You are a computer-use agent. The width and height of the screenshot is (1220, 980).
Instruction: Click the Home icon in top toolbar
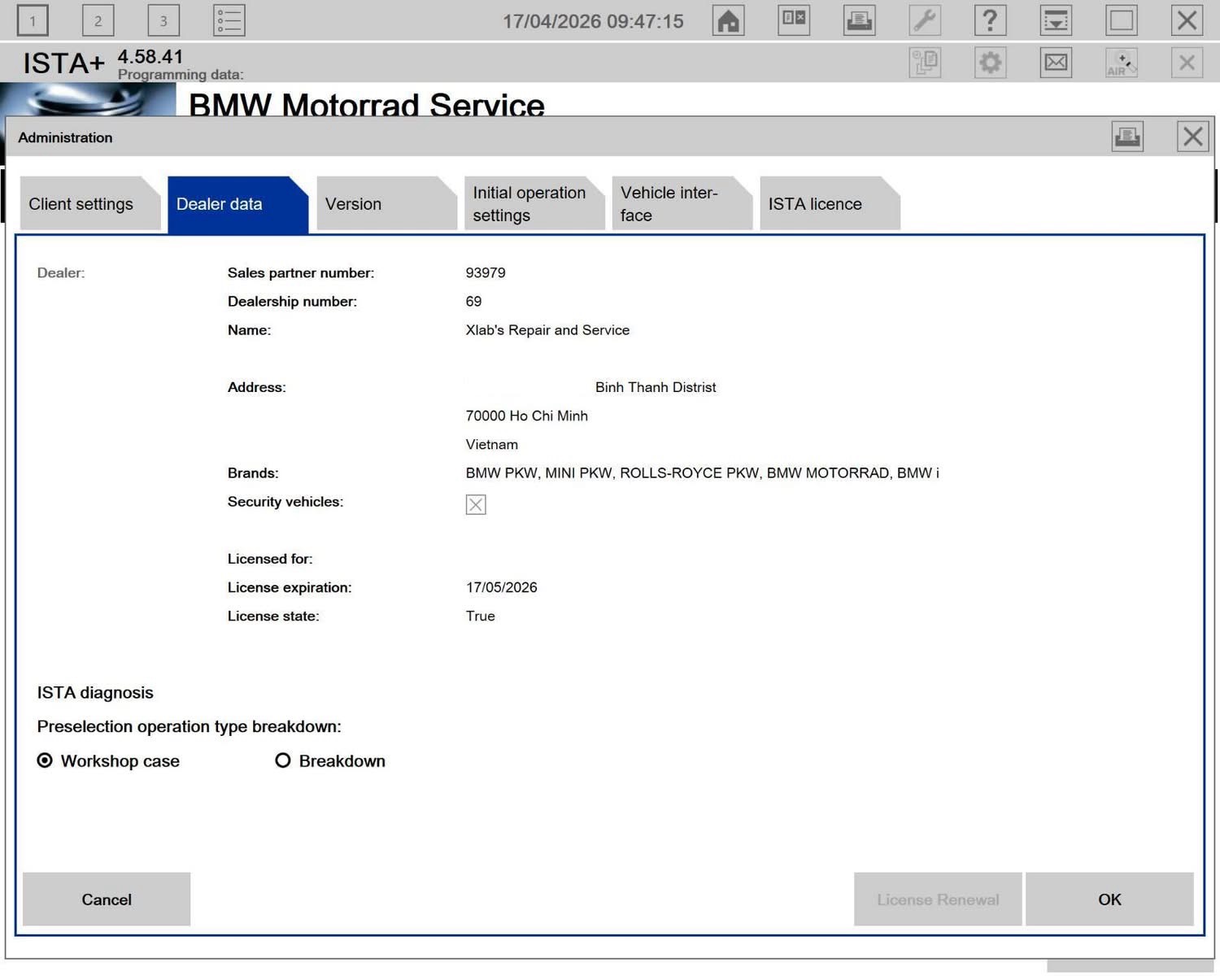(728, 20)
